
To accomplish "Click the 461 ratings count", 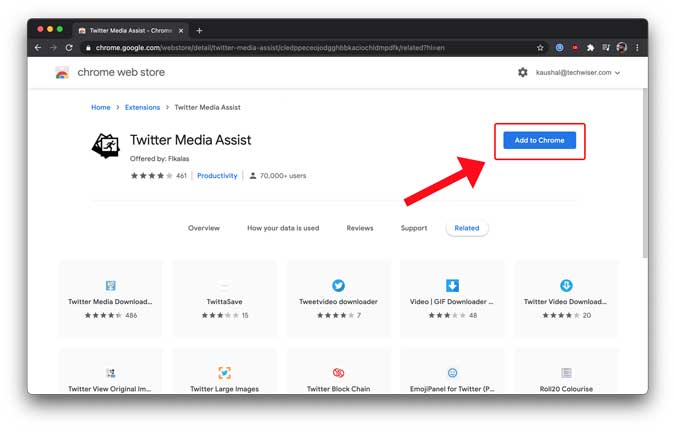I will [181, 176].
